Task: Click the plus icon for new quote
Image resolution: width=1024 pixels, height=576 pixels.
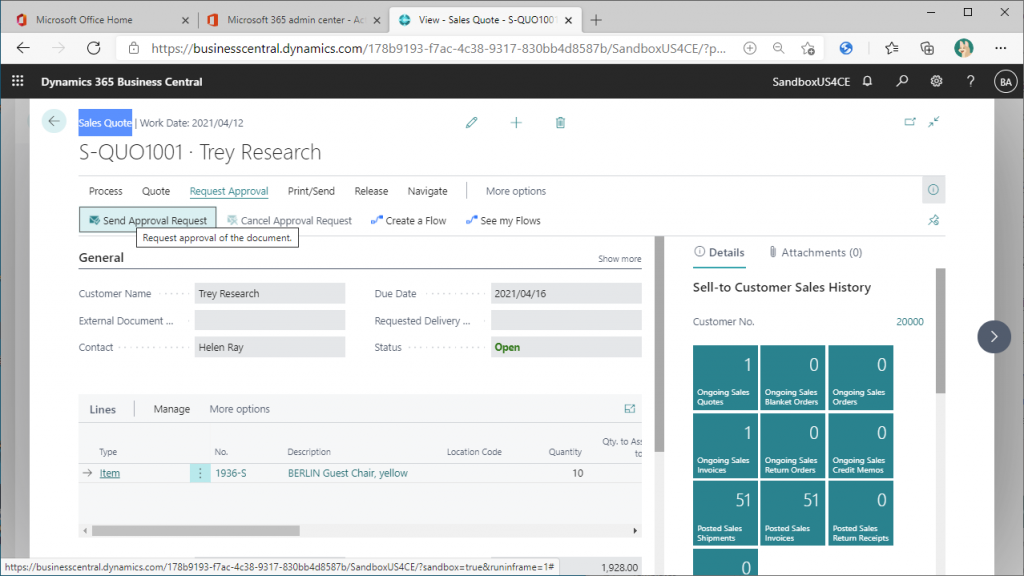Action: [516, 122]
